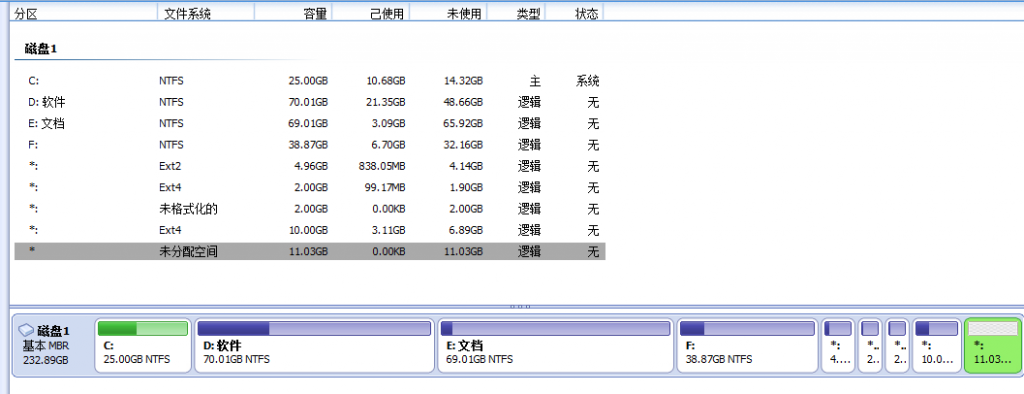
Task: Select the E: 文档 partition row name
Action: (46, 123)
